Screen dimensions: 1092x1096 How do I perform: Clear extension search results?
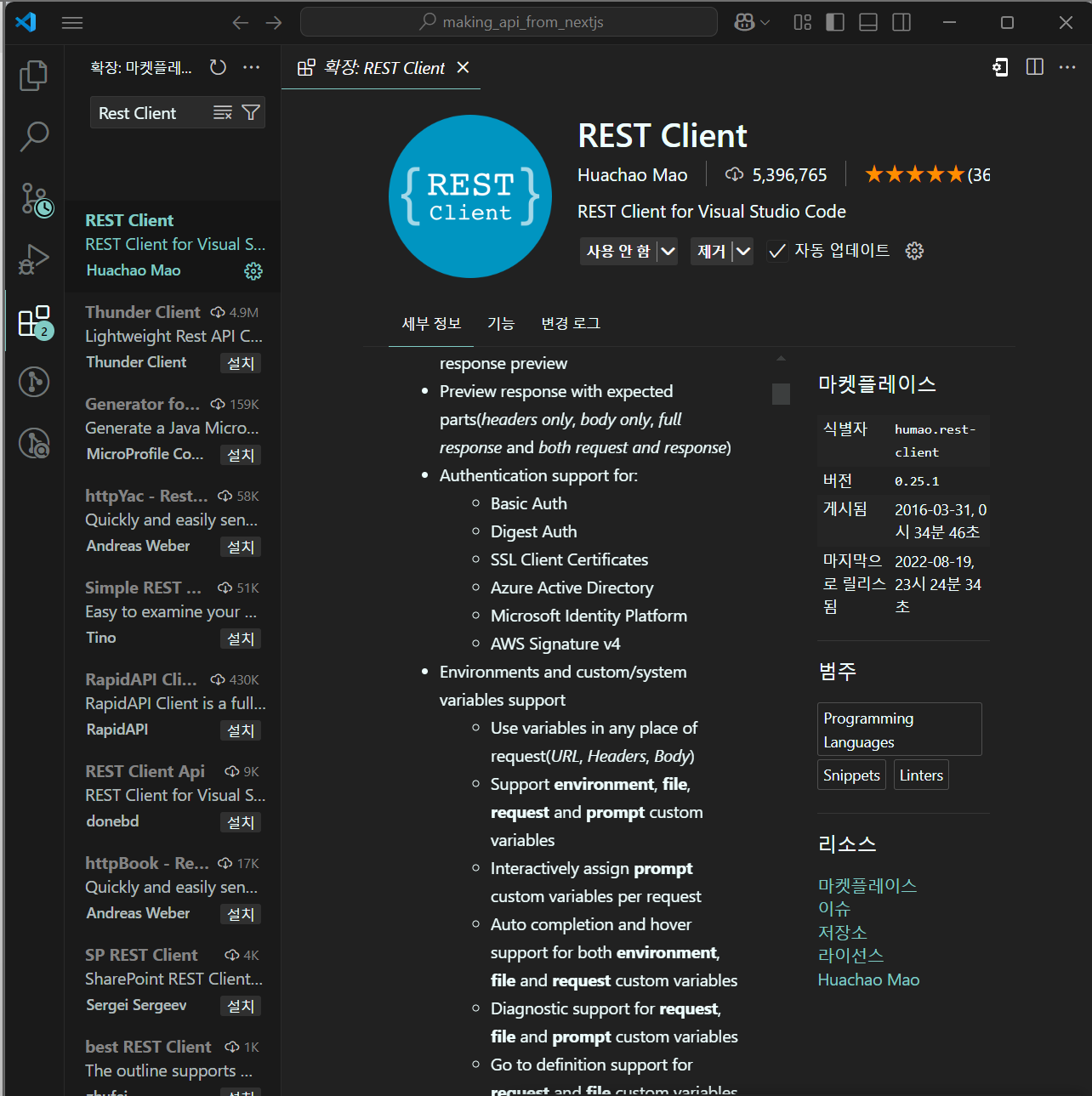(x=223, y=112)
